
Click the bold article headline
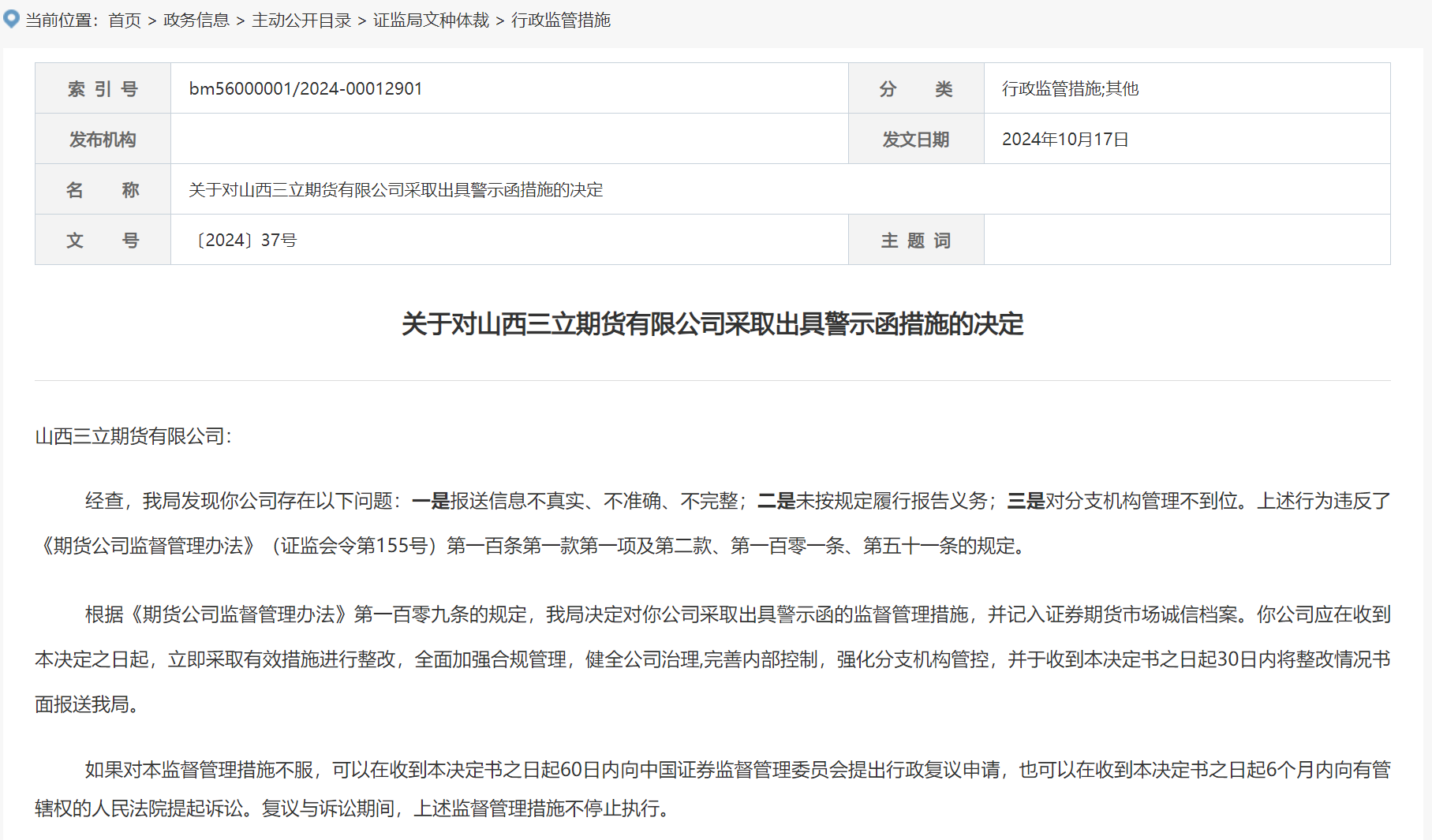point(712,324)
